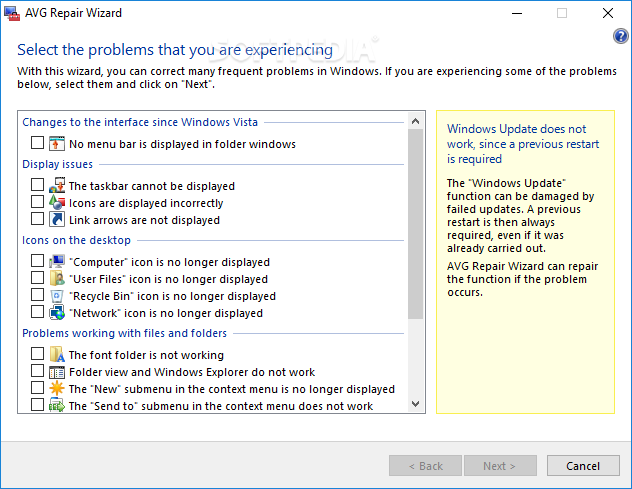The height and width of the screenshot is (489, 632).
Task: Toggle Network icon no longer displayed checkbox
Action: coord(37,311)
